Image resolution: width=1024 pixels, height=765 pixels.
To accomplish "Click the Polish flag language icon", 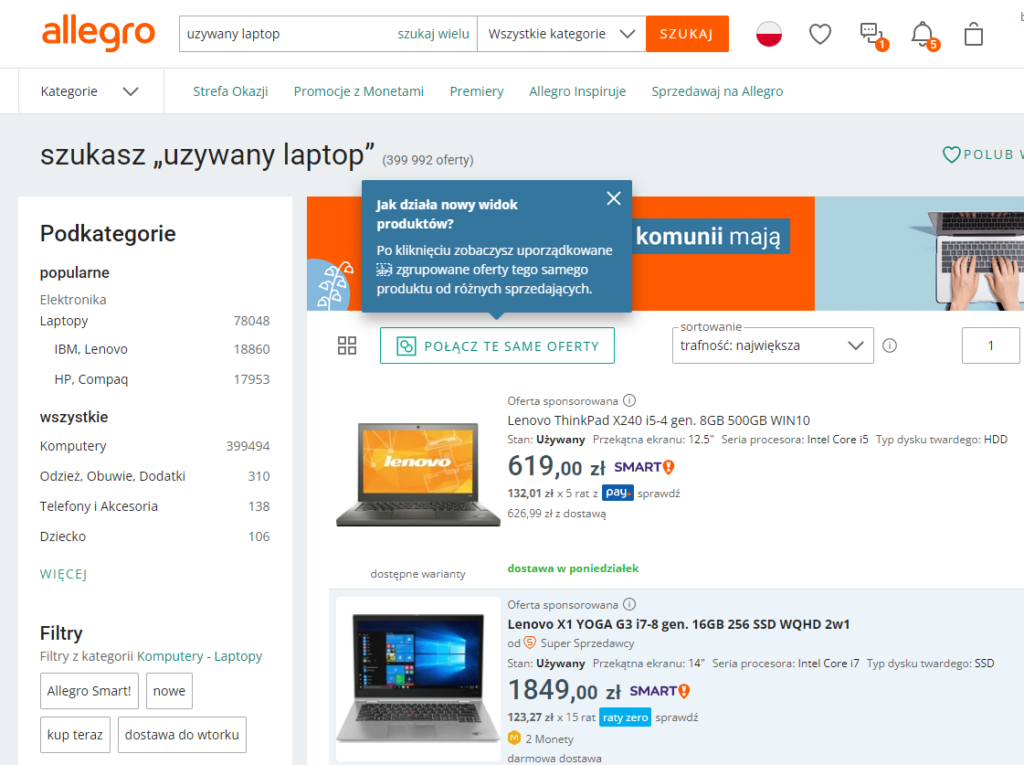I will coord(769,34).
